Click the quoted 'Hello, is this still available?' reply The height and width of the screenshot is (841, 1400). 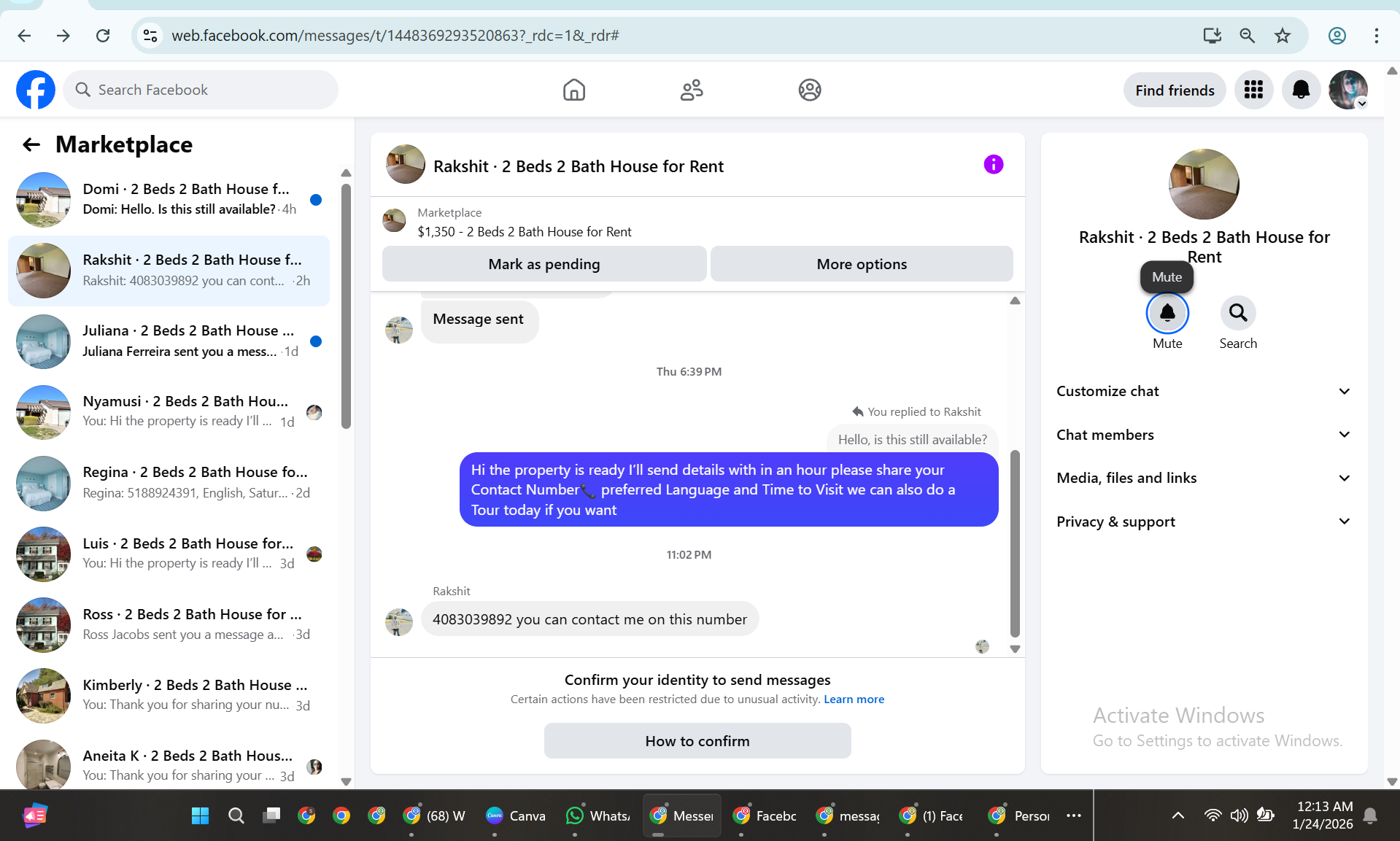(912, 439)
